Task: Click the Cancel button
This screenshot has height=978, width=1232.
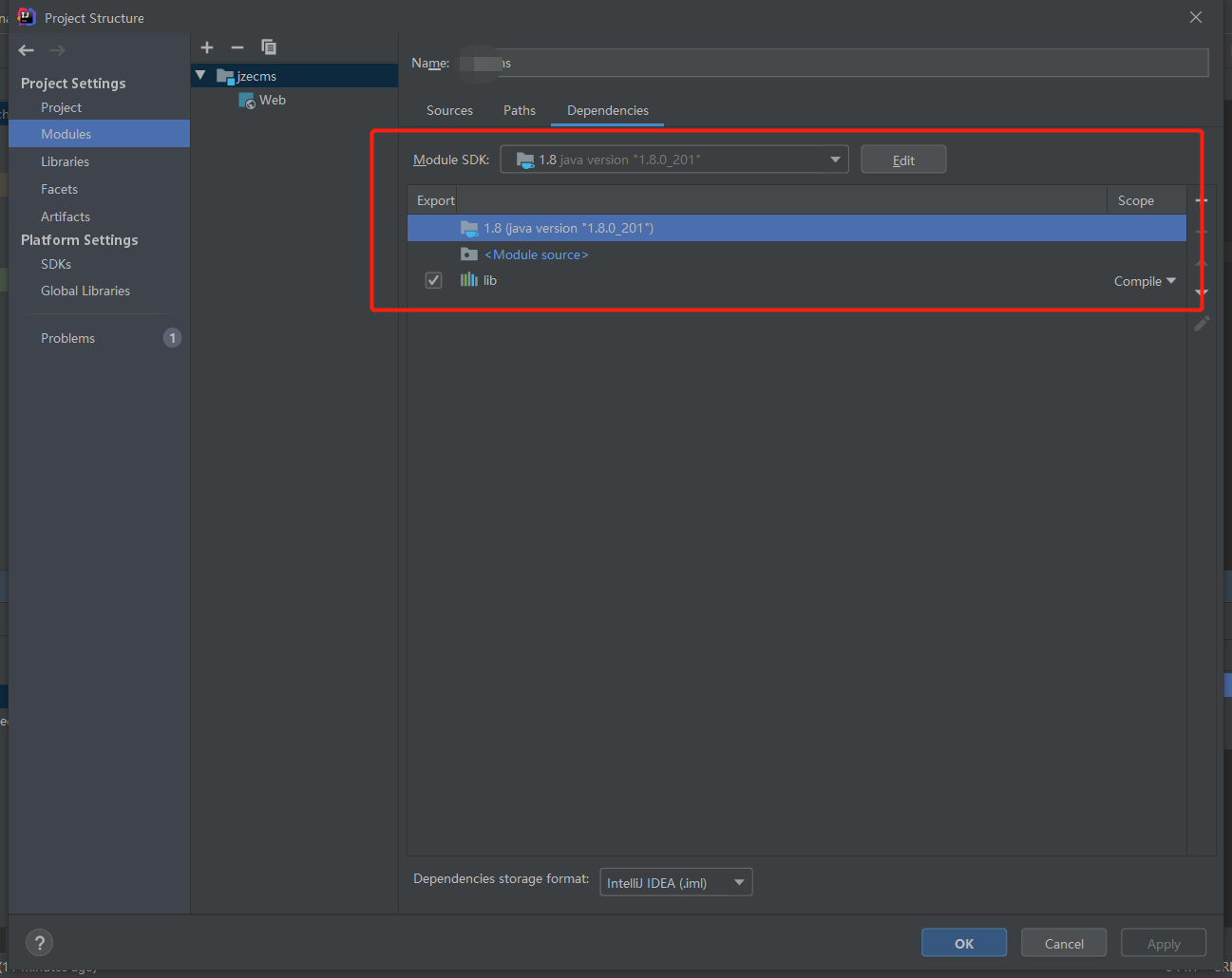Action: coord(1064,943)
